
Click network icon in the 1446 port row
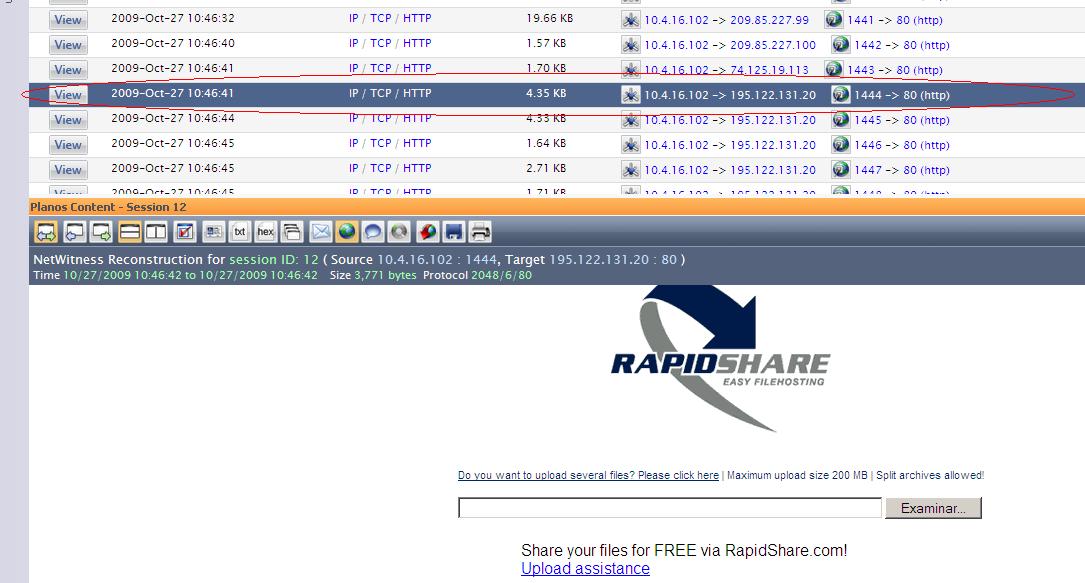630,145
